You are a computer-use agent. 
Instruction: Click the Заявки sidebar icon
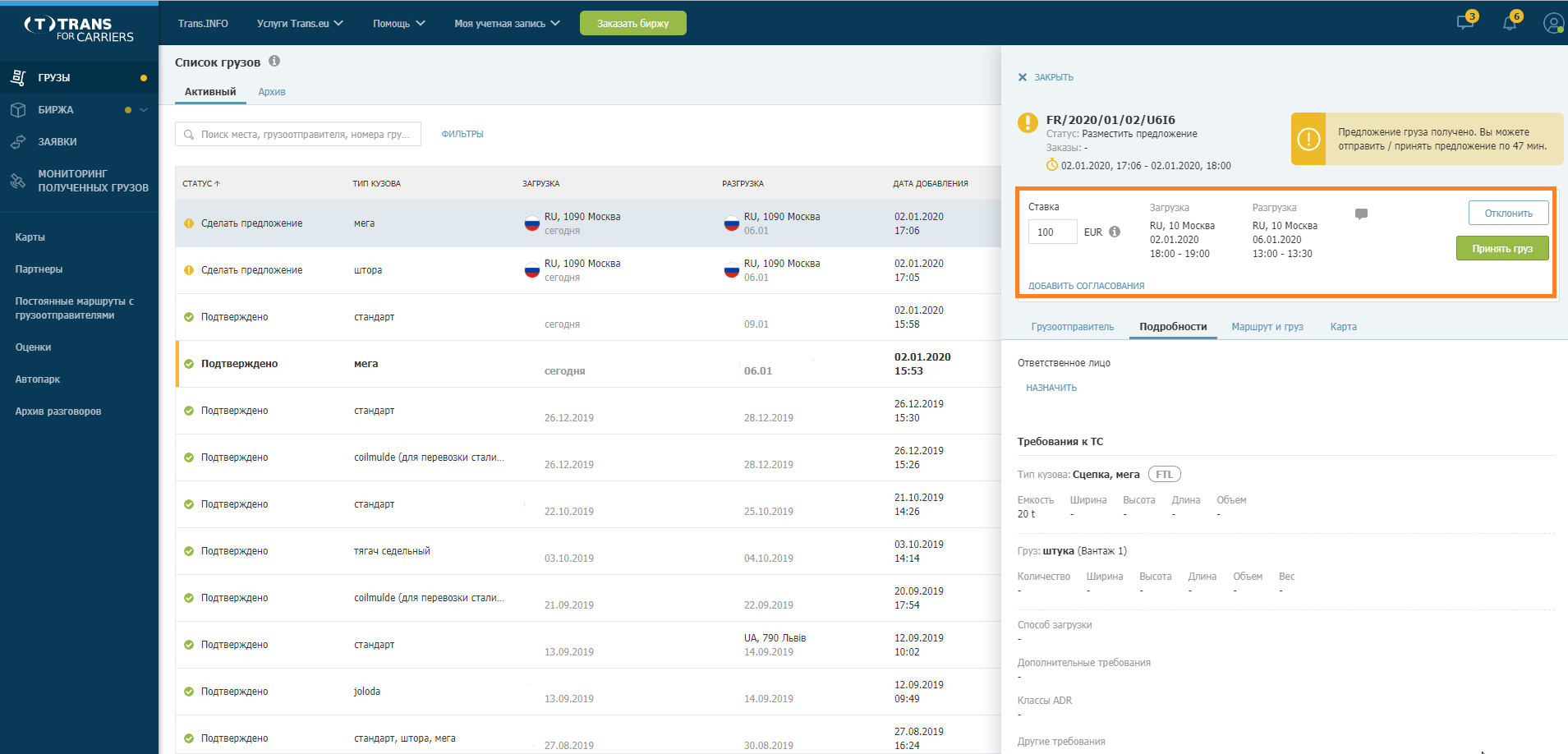tap(18, 141)
